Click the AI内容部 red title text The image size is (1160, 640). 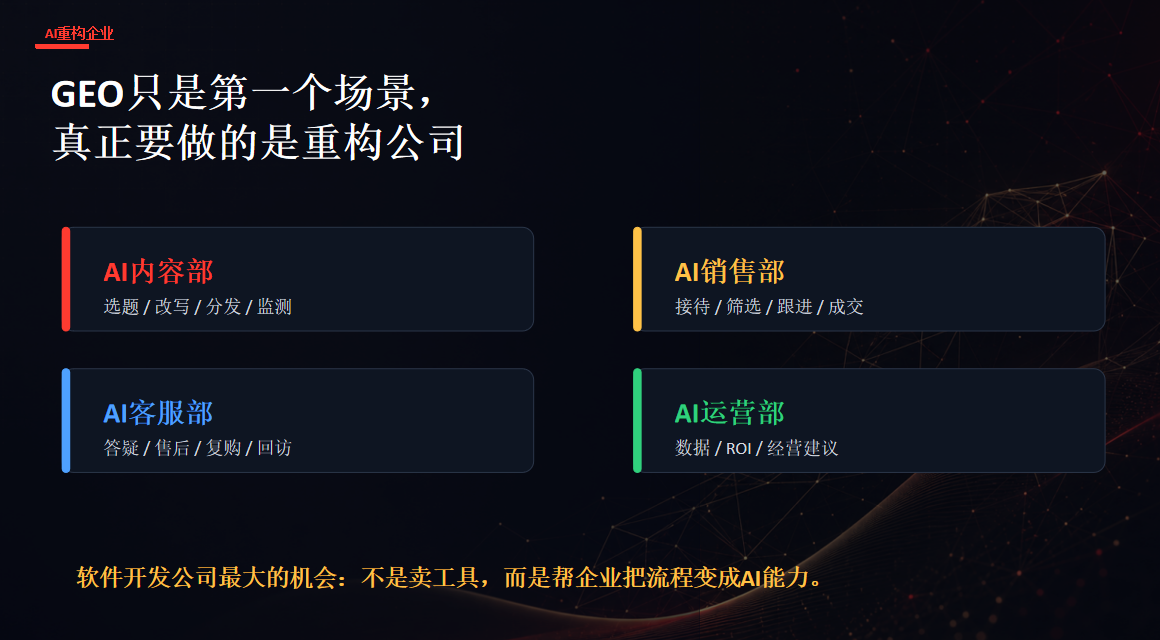pos(158,272)
